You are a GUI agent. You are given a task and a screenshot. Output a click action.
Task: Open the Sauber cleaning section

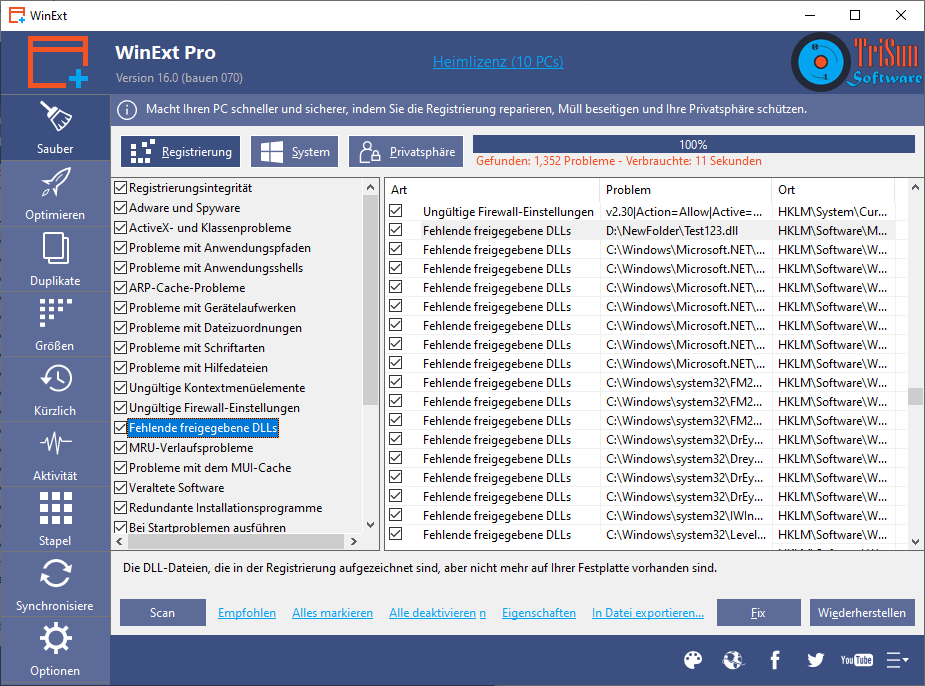pyautogui.click(x=55, y=127)
